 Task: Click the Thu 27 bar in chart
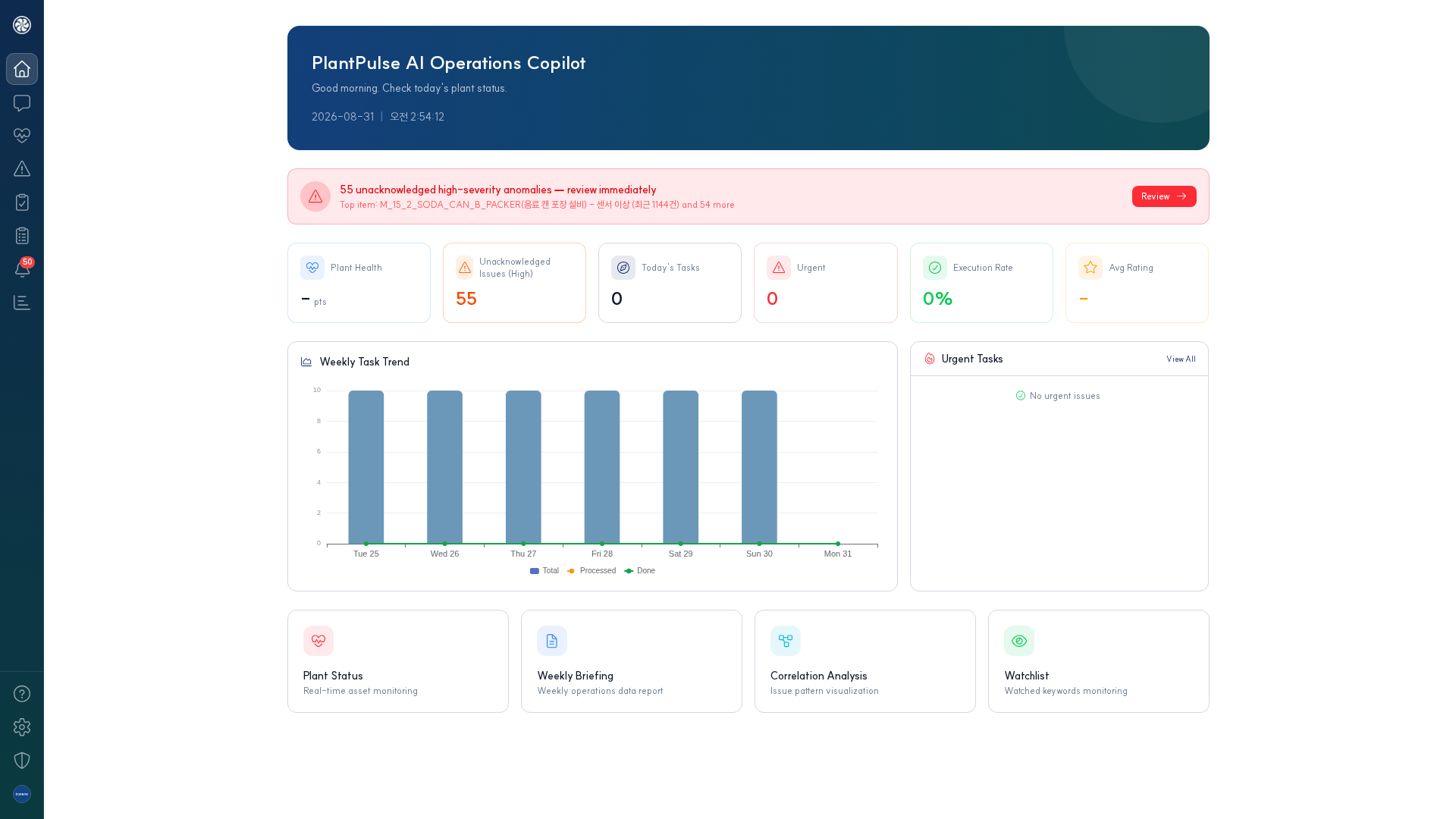523,467
